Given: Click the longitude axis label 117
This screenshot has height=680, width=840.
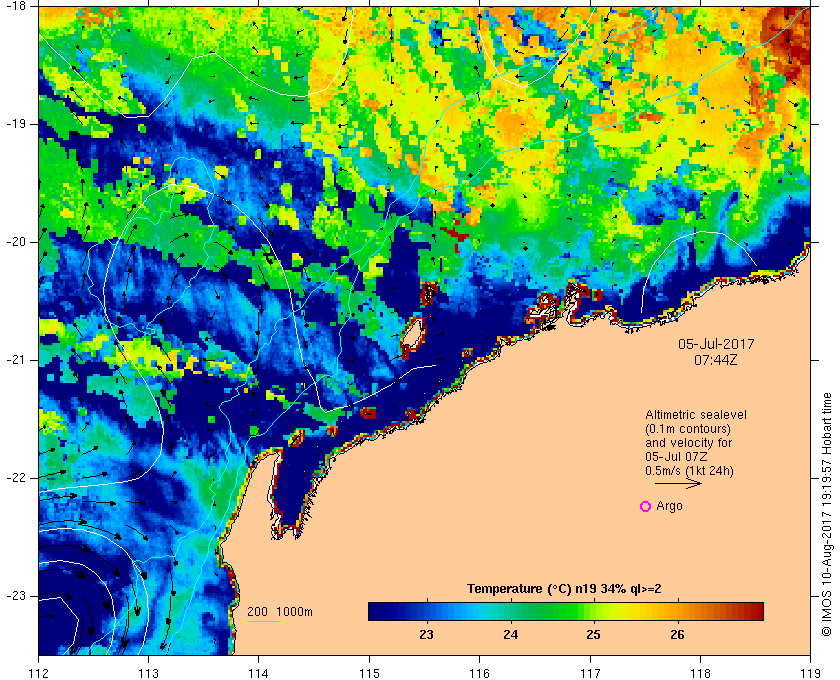Looking at the screenshot, I should pos(590,672).
